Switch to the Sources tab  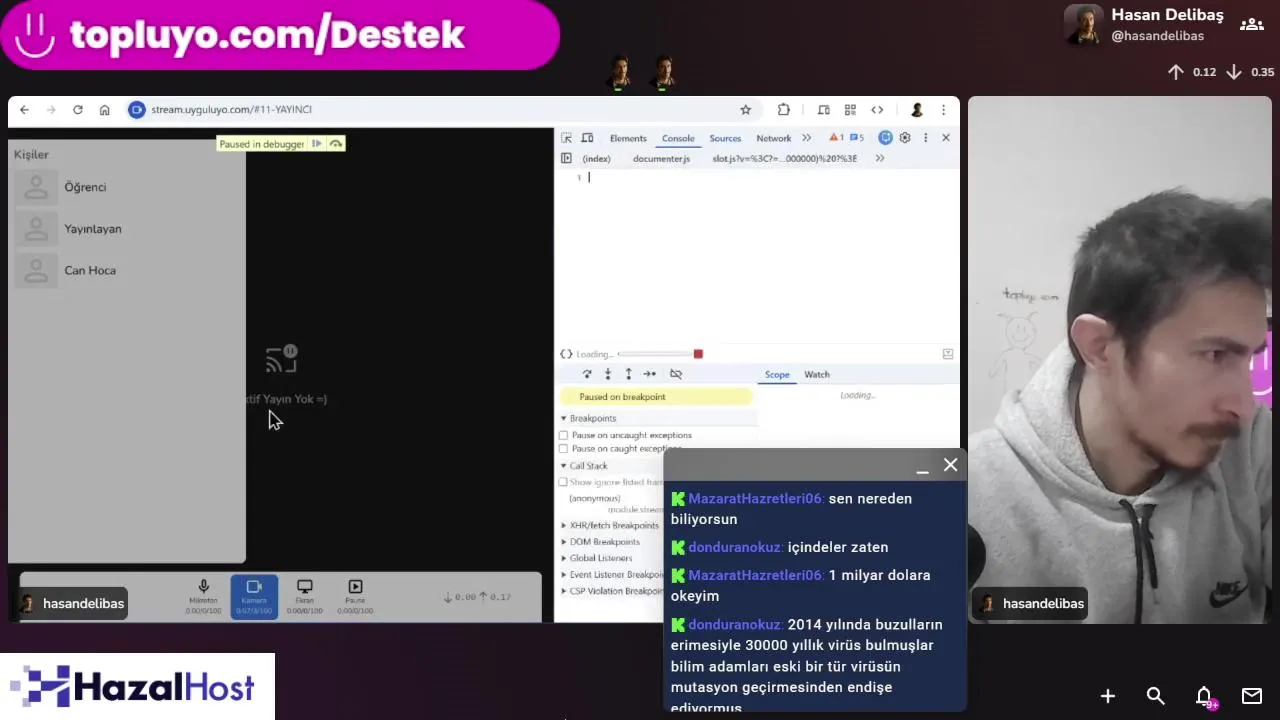click(725, 138)
